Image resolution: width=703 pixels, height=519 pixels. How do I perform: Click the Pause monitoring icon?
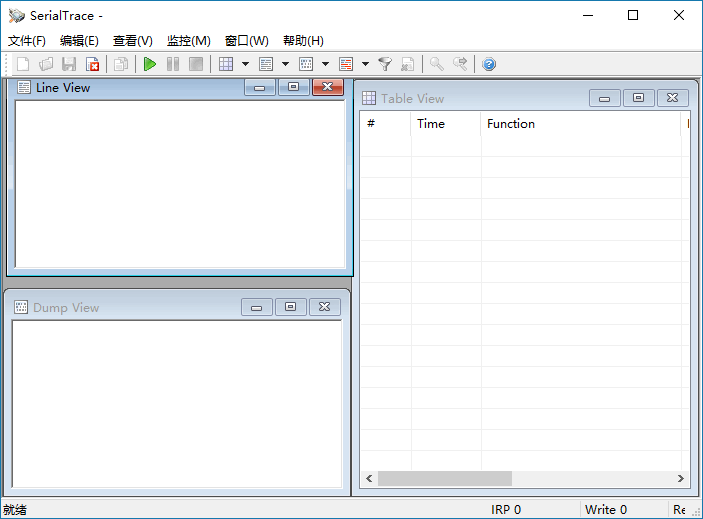tap(173, 64)
